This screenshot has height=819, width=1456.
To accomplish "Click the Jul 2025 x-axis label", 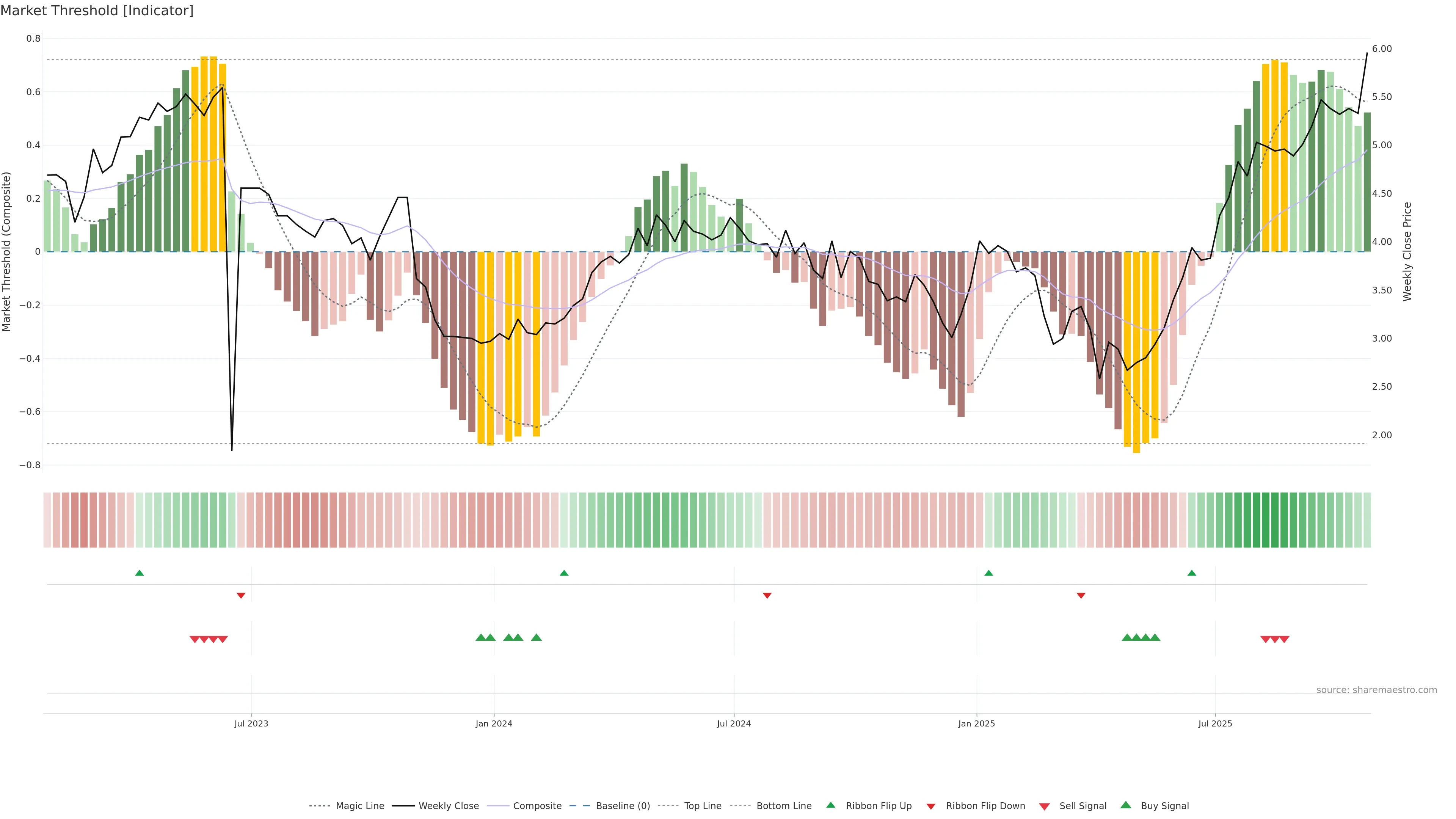I will 1214,723.
